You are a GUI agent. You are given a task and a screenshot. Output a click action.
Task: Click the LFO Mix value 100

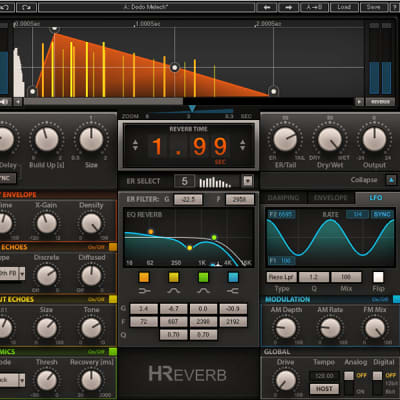pos(346,277)
